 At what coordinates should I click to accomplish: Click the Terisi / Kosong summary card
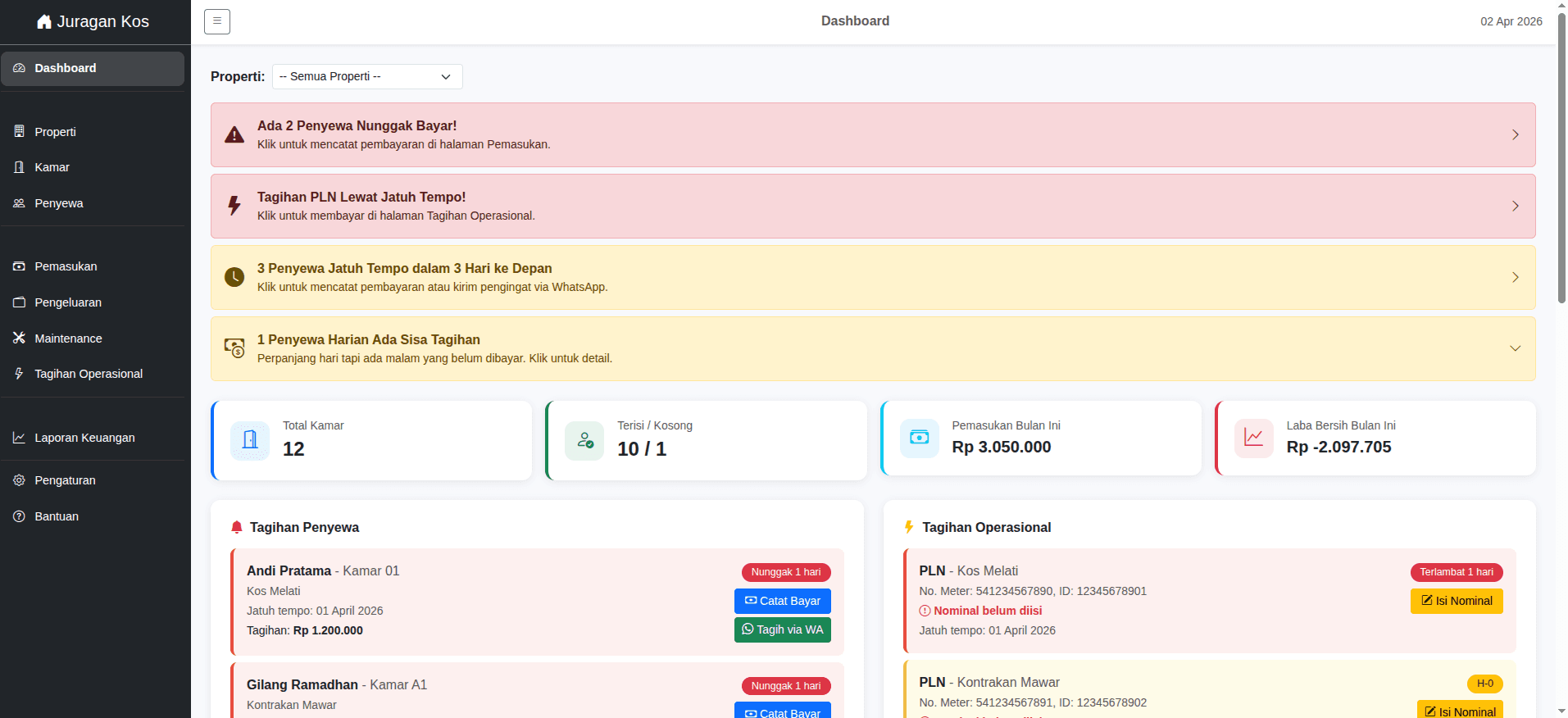(706, 440)
